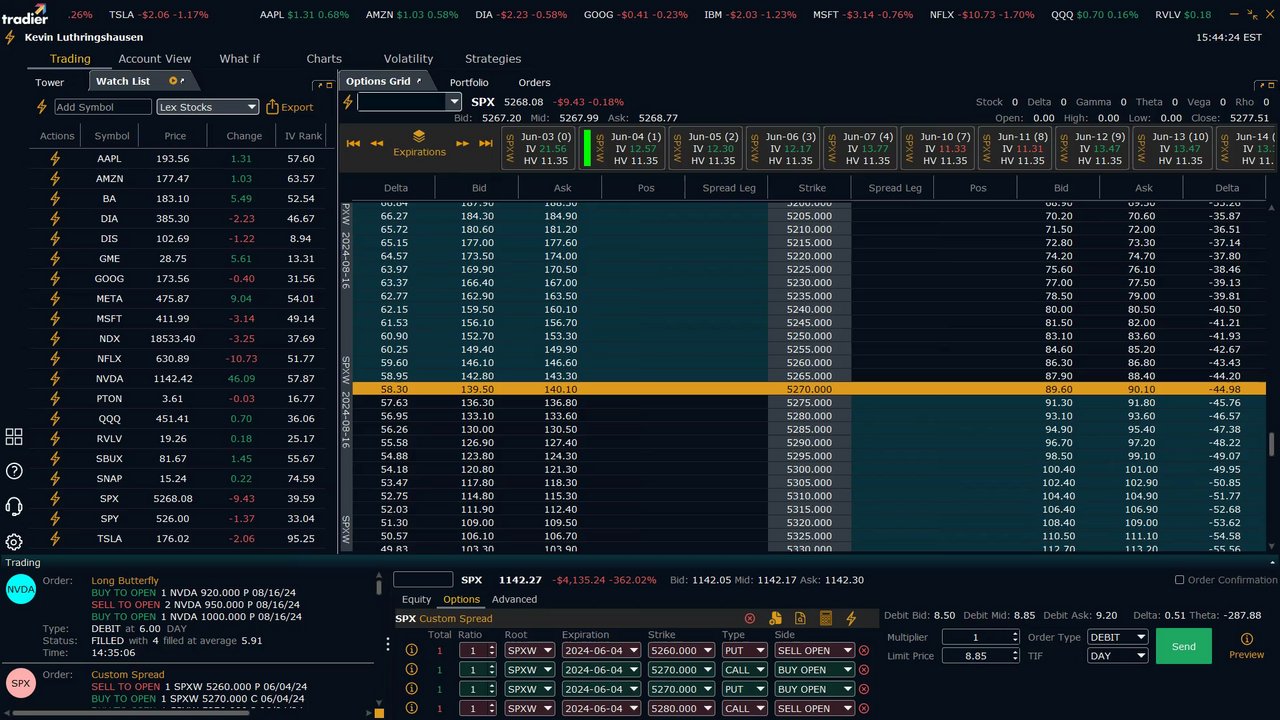Screen dimensions: 1280x720
Task: Click the info icon on 5260 PUT leg
Action: pos(411,650)
